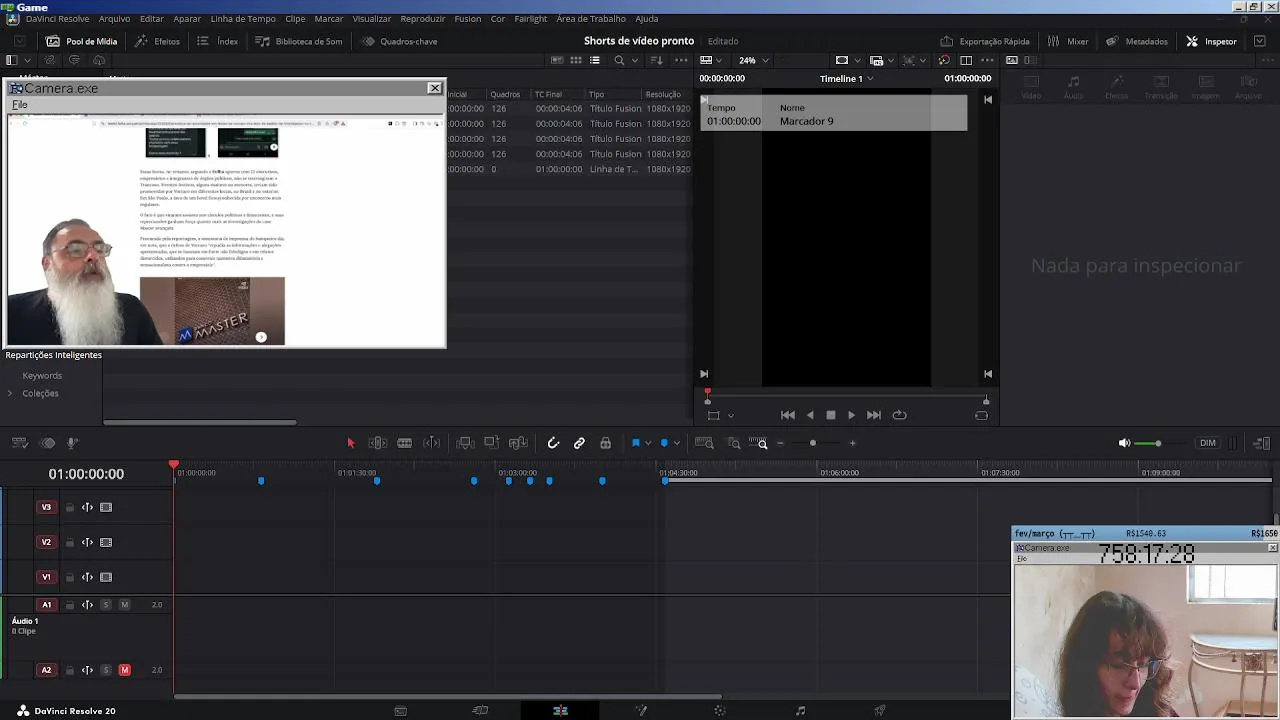
Task: Click the zoom-in plus on timeline zoom
Action: 852,443
